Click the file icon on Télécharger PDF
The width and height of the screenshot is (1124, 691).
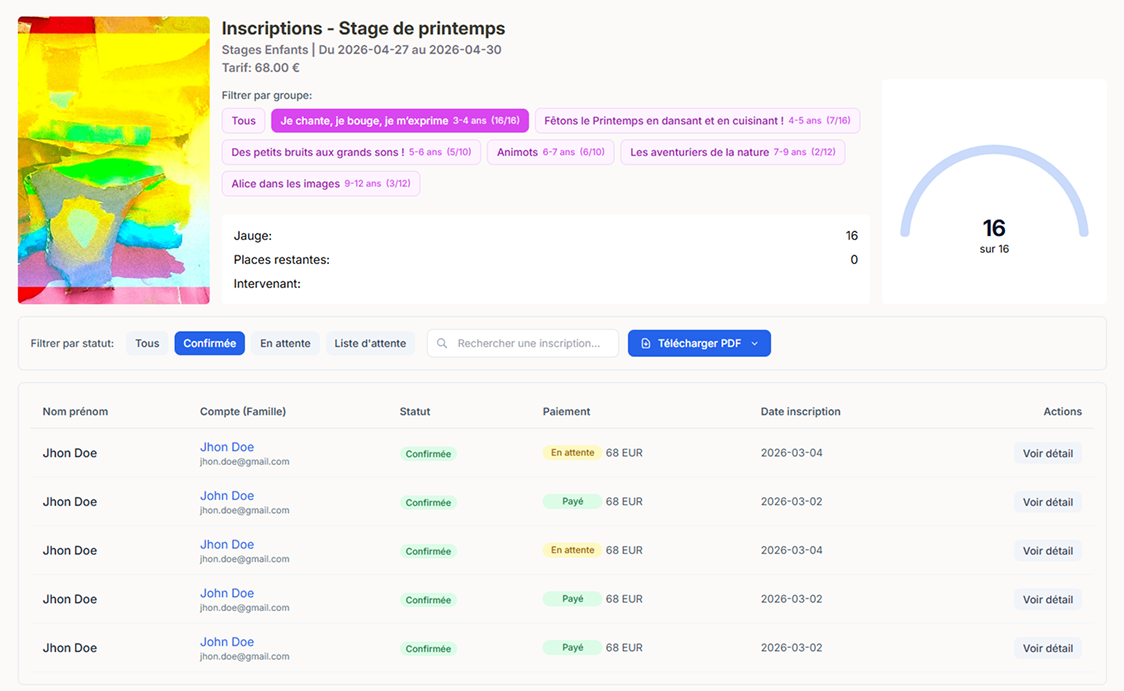pos(645,343)
